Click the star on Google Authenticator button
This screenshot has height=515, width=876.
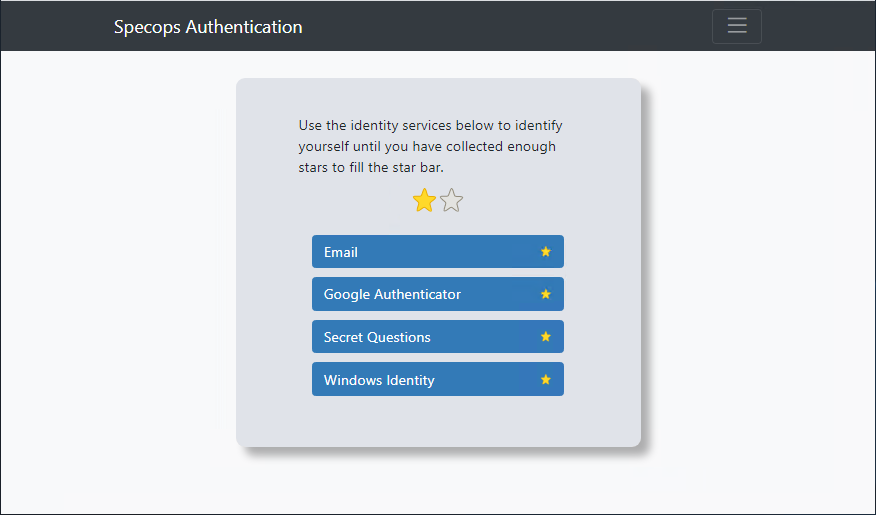(546, 294)
